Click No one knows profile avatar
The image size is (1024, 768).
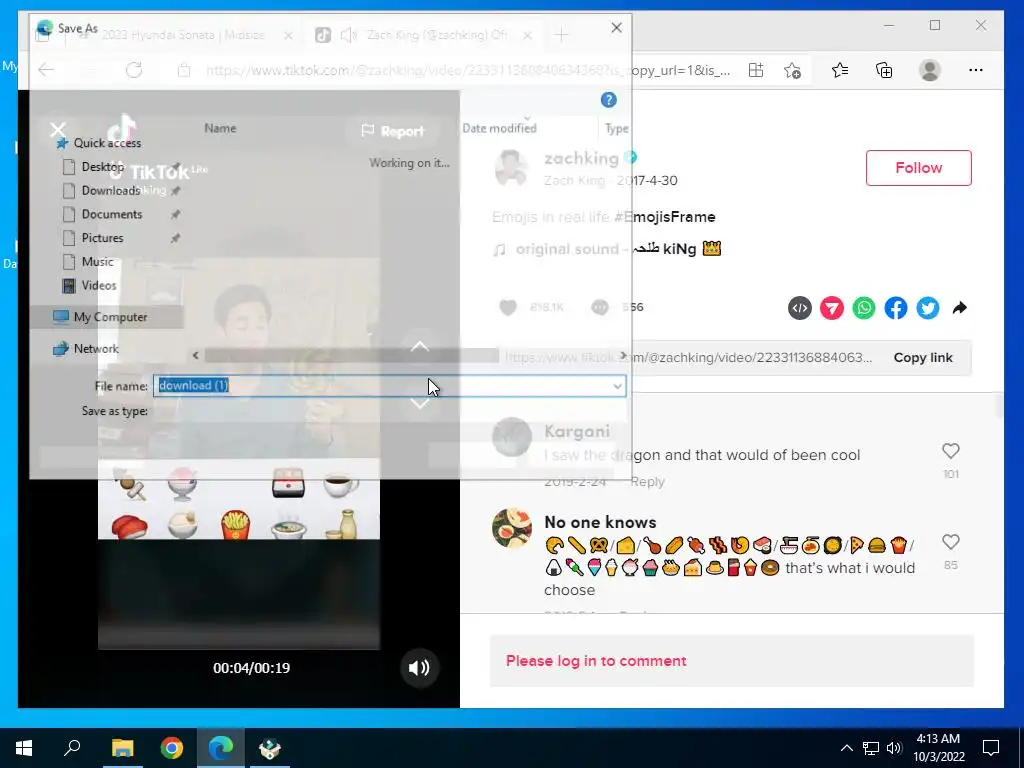click(x=511, y=528)
